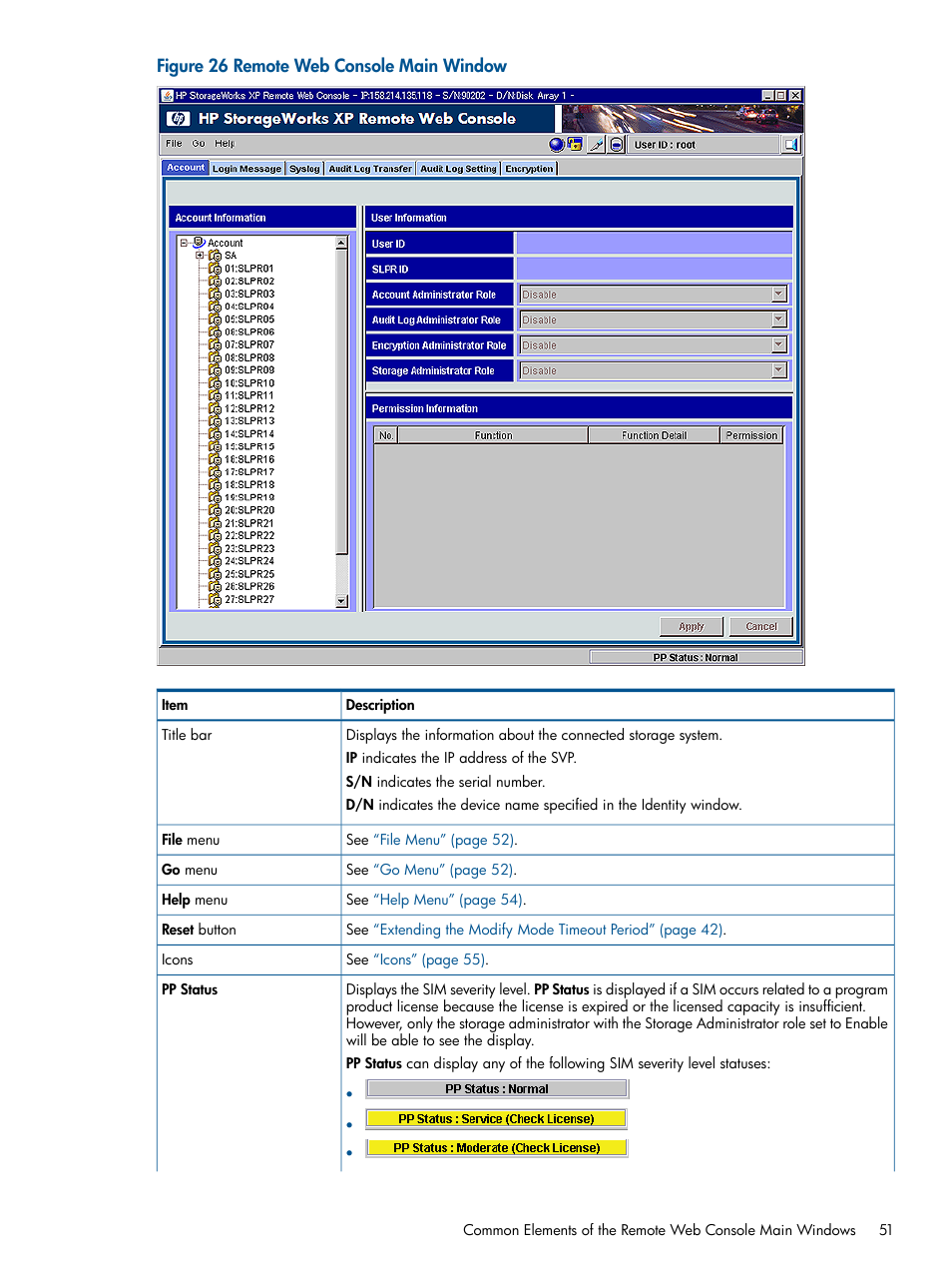
Task: Select the Account tab
Action: tap(186, 168)
